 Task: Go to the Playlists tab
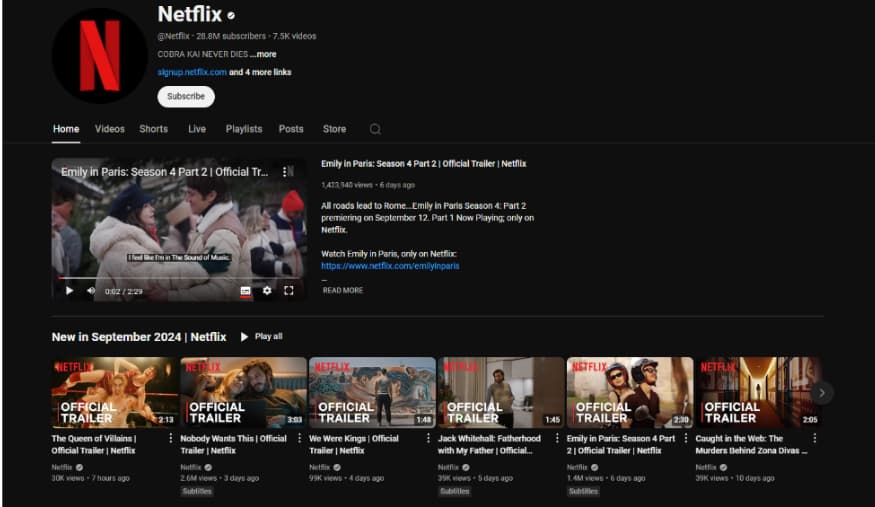244,129
